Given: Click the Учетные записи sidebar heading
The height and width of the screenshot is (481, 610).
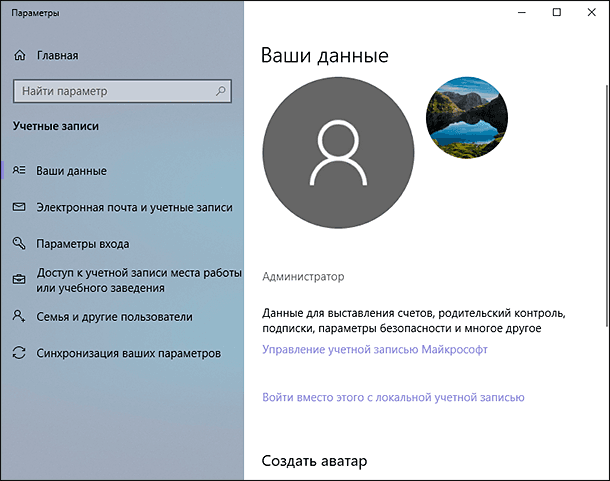Looking at the screenshot, I should click(56, 126).
